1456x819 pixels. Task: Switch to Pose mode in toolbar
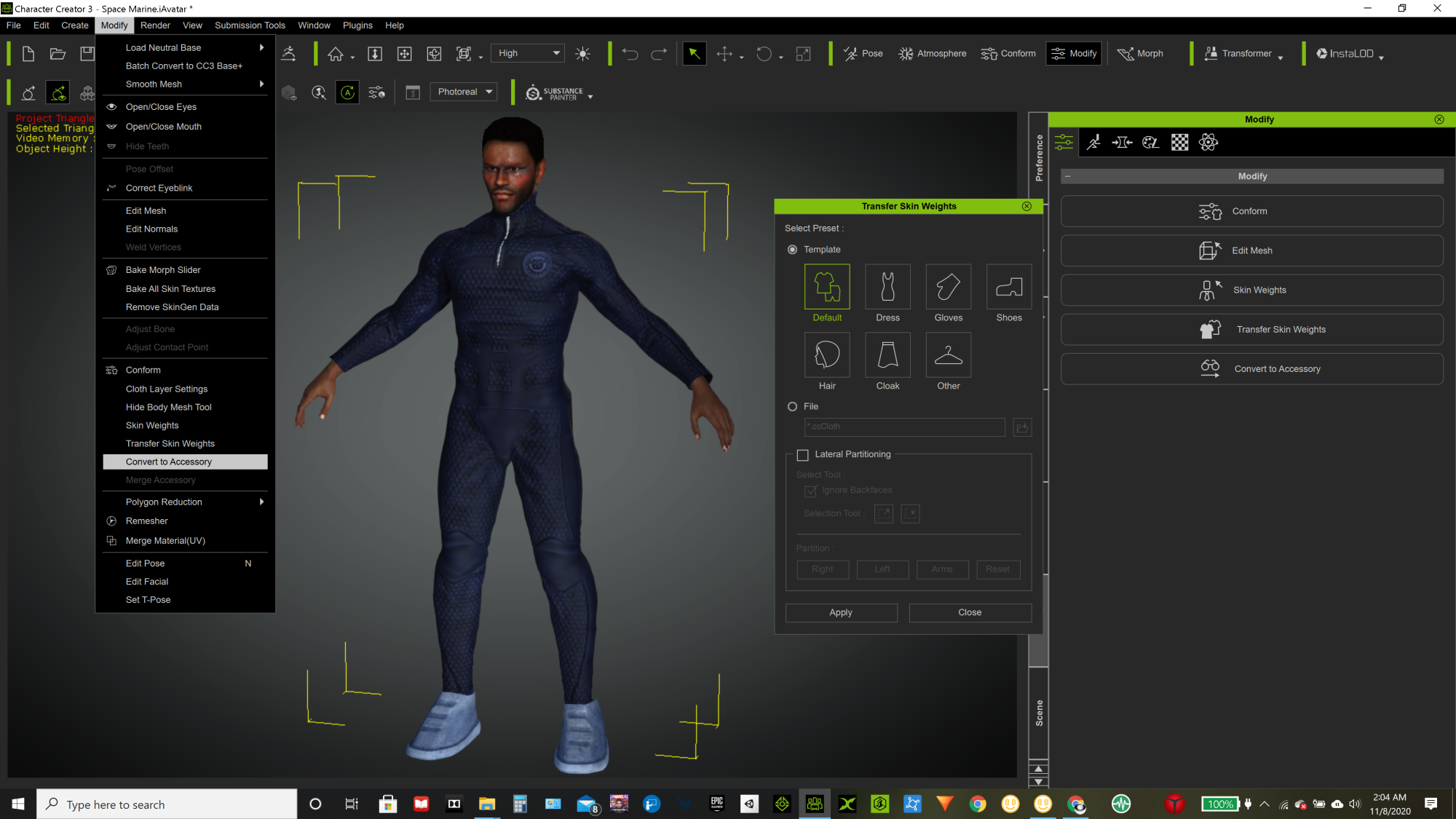tap(863, 54)
